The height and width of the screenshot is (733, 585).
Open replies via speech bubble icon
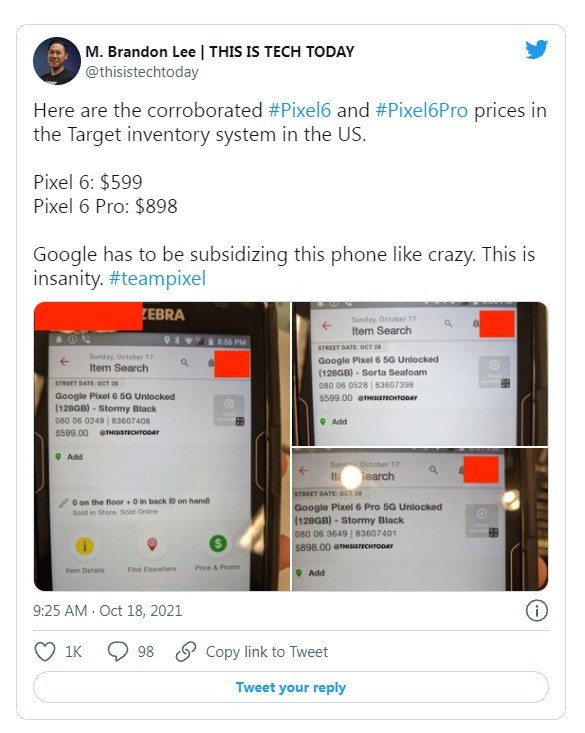coord(117,651)
